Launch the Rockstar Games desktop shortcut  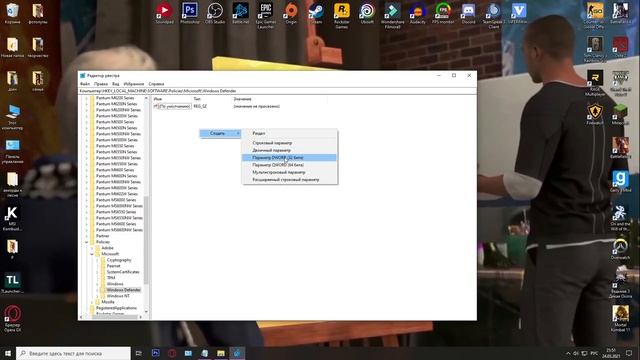pos(342,15)
